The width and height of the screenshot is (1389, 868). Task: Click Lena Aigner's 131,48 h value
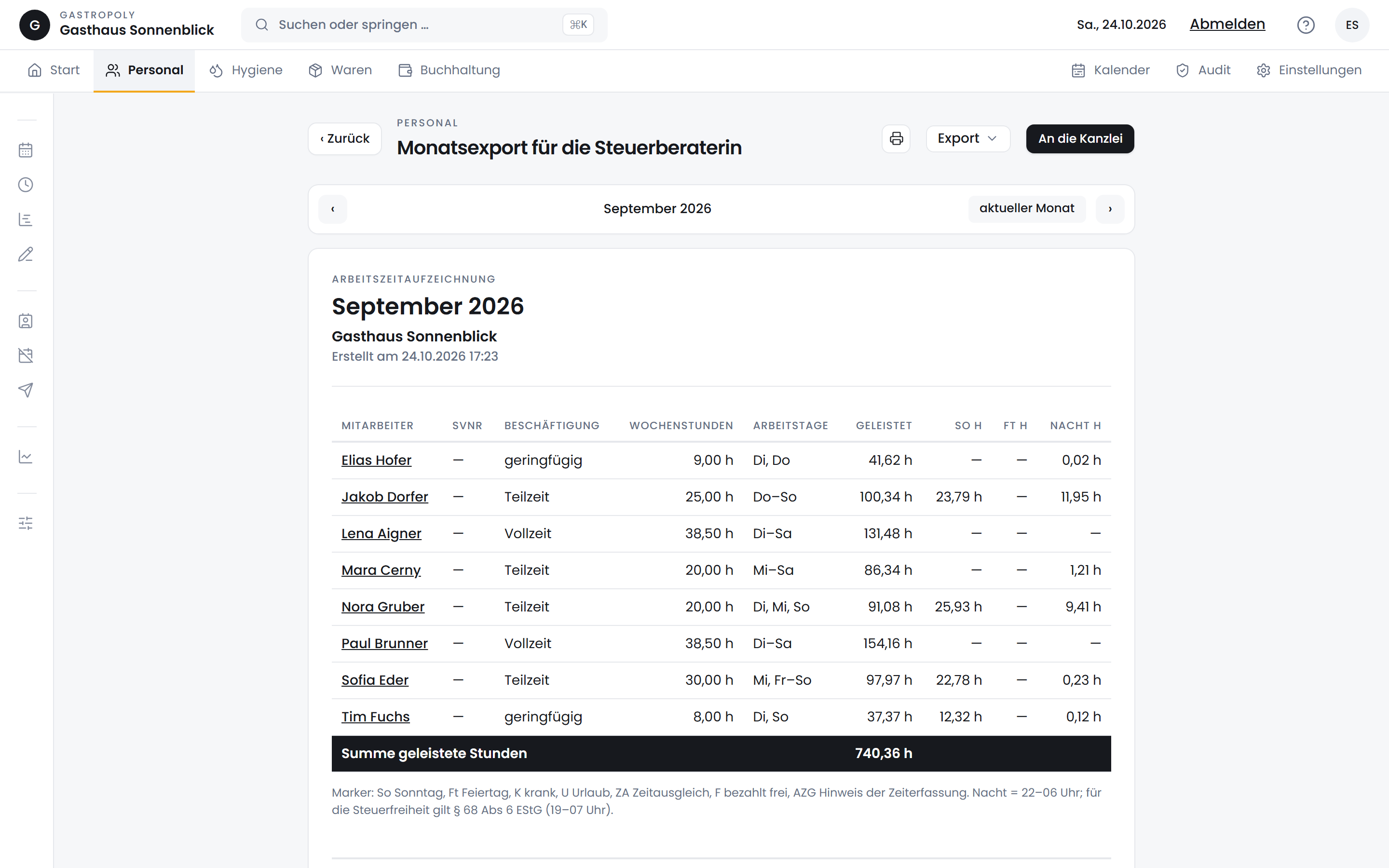(888, 534)
